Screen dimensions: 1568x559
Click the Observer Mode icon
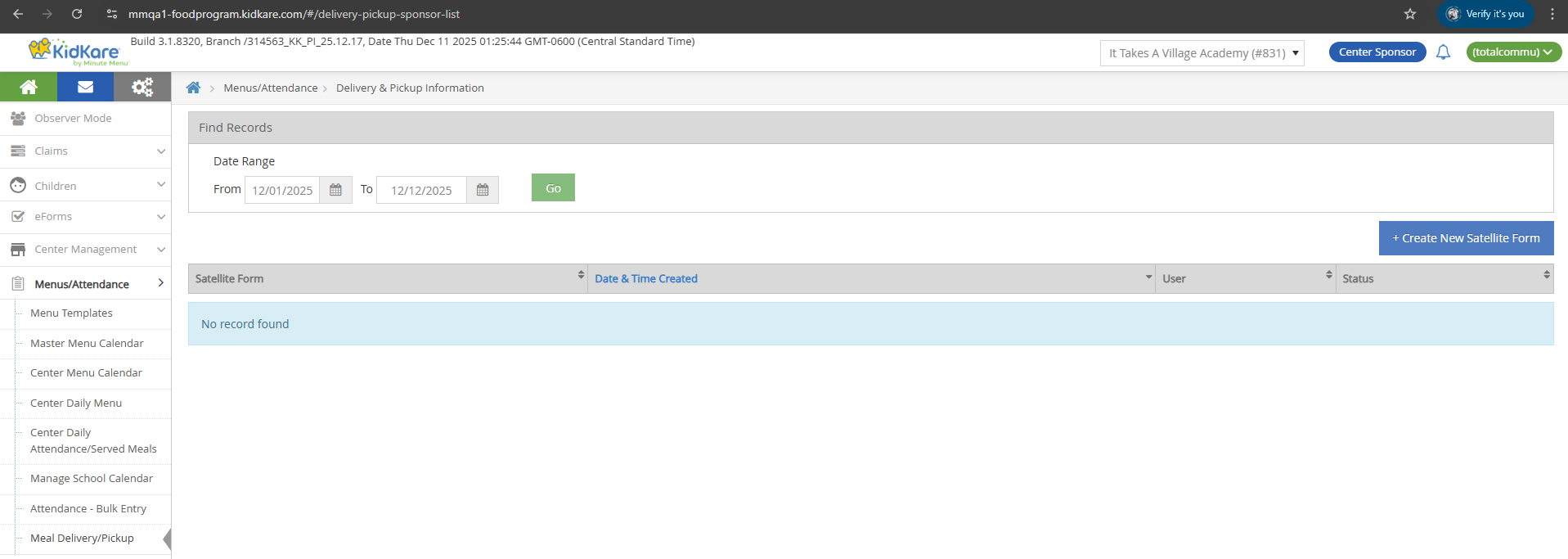pyautogui.click(x=18, y=118)
